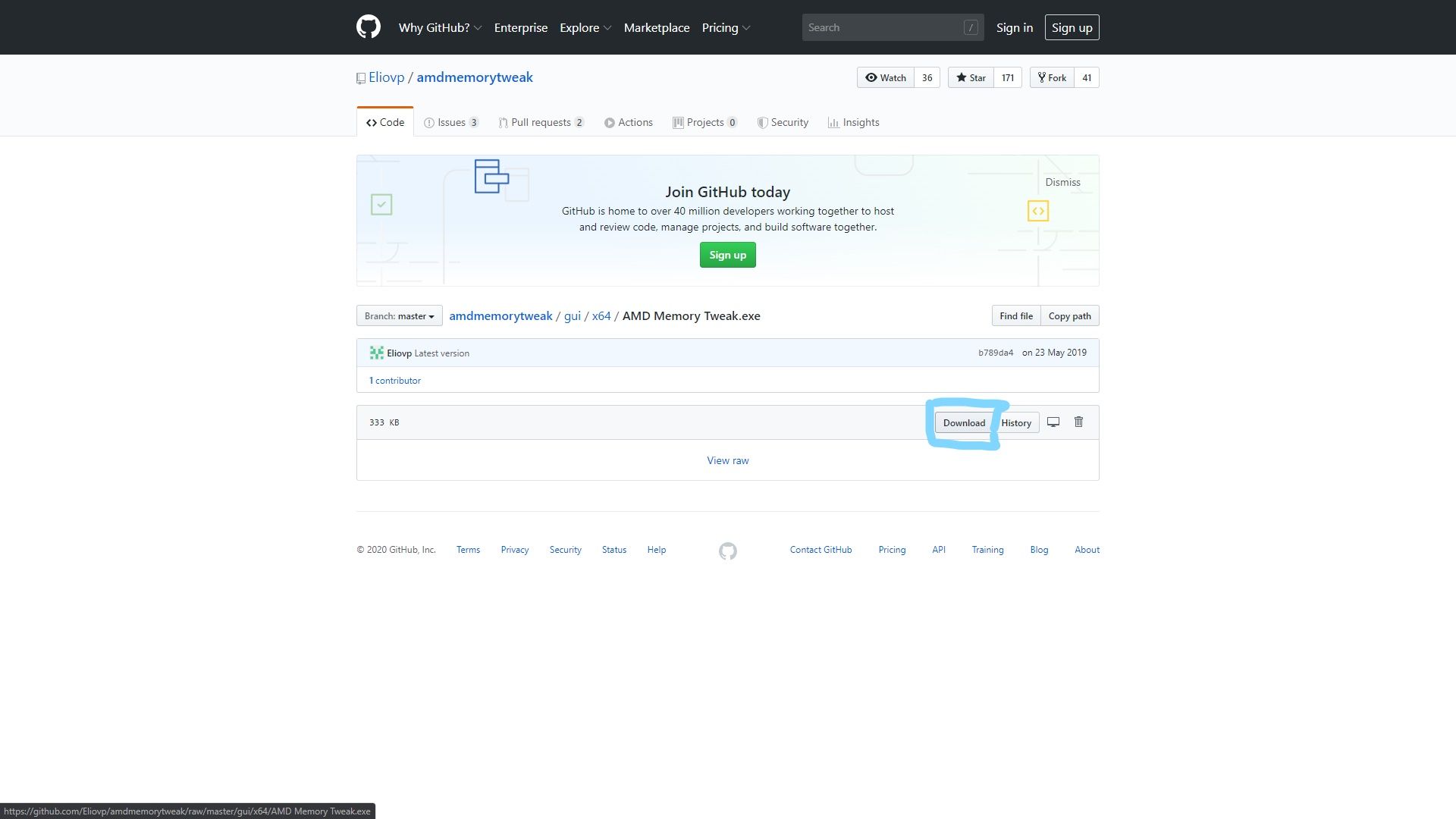Go to the Insights tab
The height and width of the screenshot is (819, 1456).
[x=854, y=122]
